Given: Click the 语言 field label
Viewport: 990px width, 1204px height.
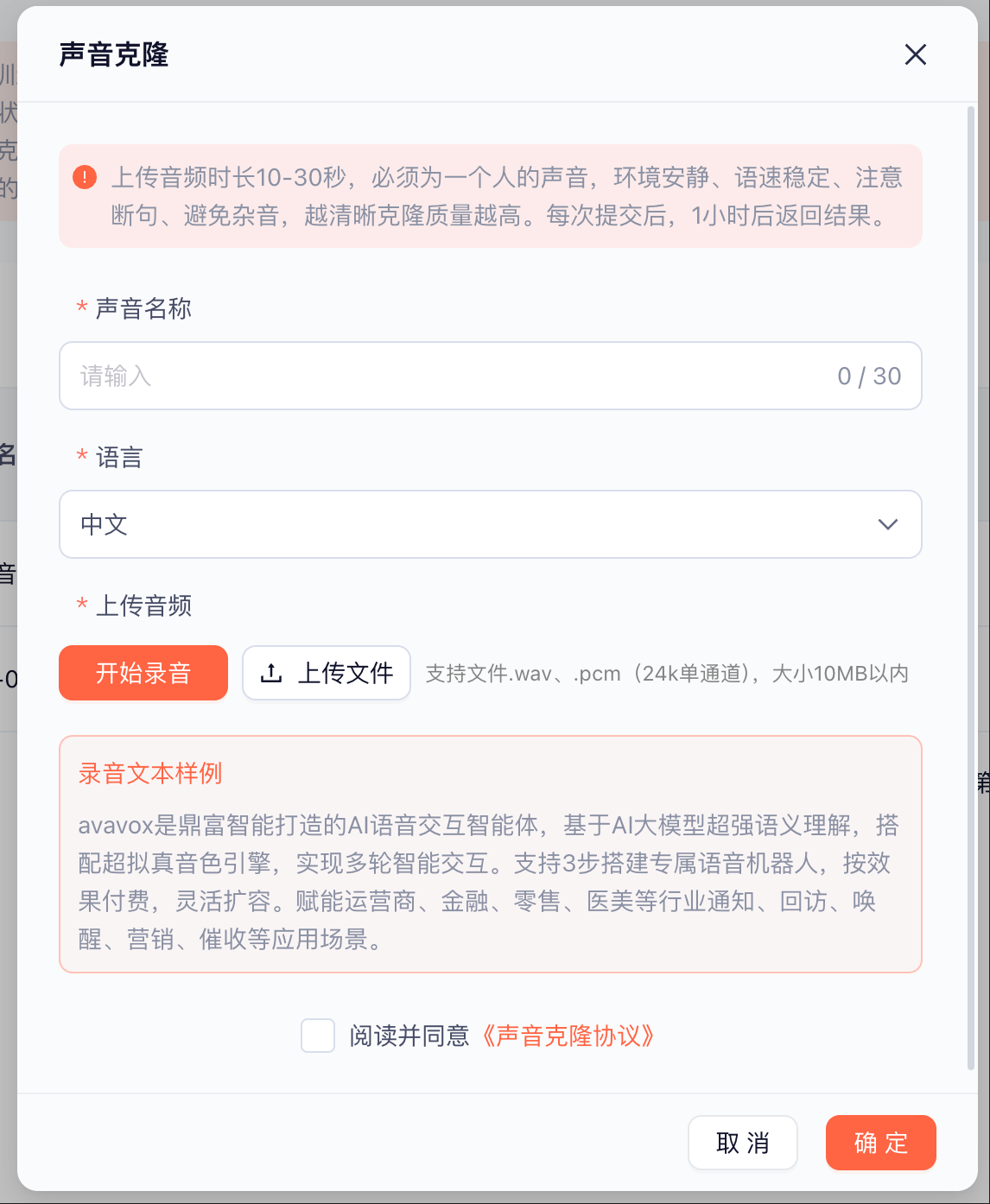Looking at the screenshot, I should 119,457.
